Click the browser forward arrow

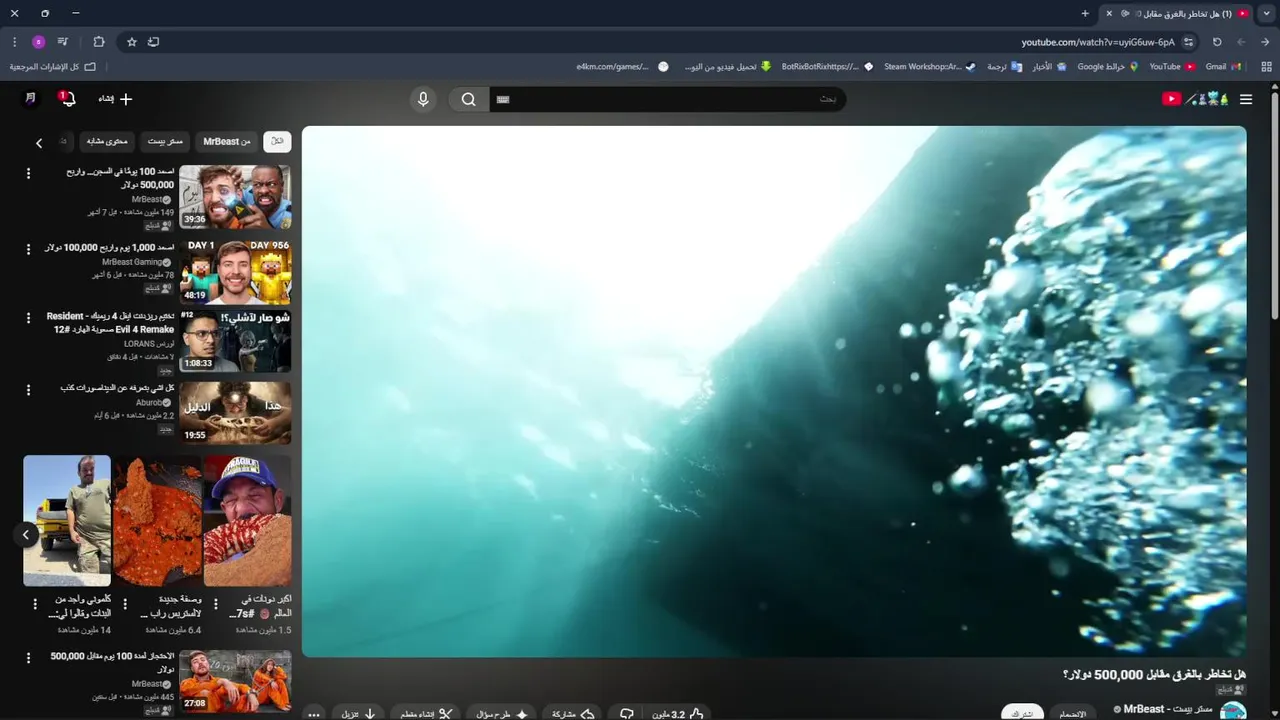pyautogui.click(x=1241, y=42)
